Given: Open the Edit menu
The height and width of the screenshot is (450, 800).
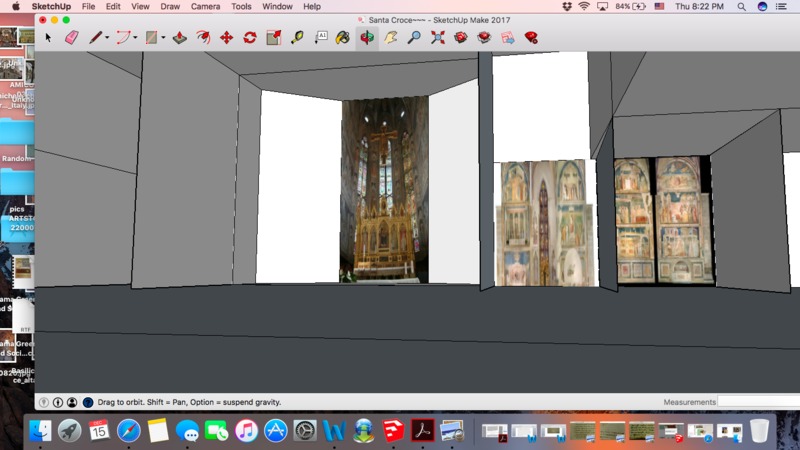Looking at the screenshot, I should coord(113,6).
